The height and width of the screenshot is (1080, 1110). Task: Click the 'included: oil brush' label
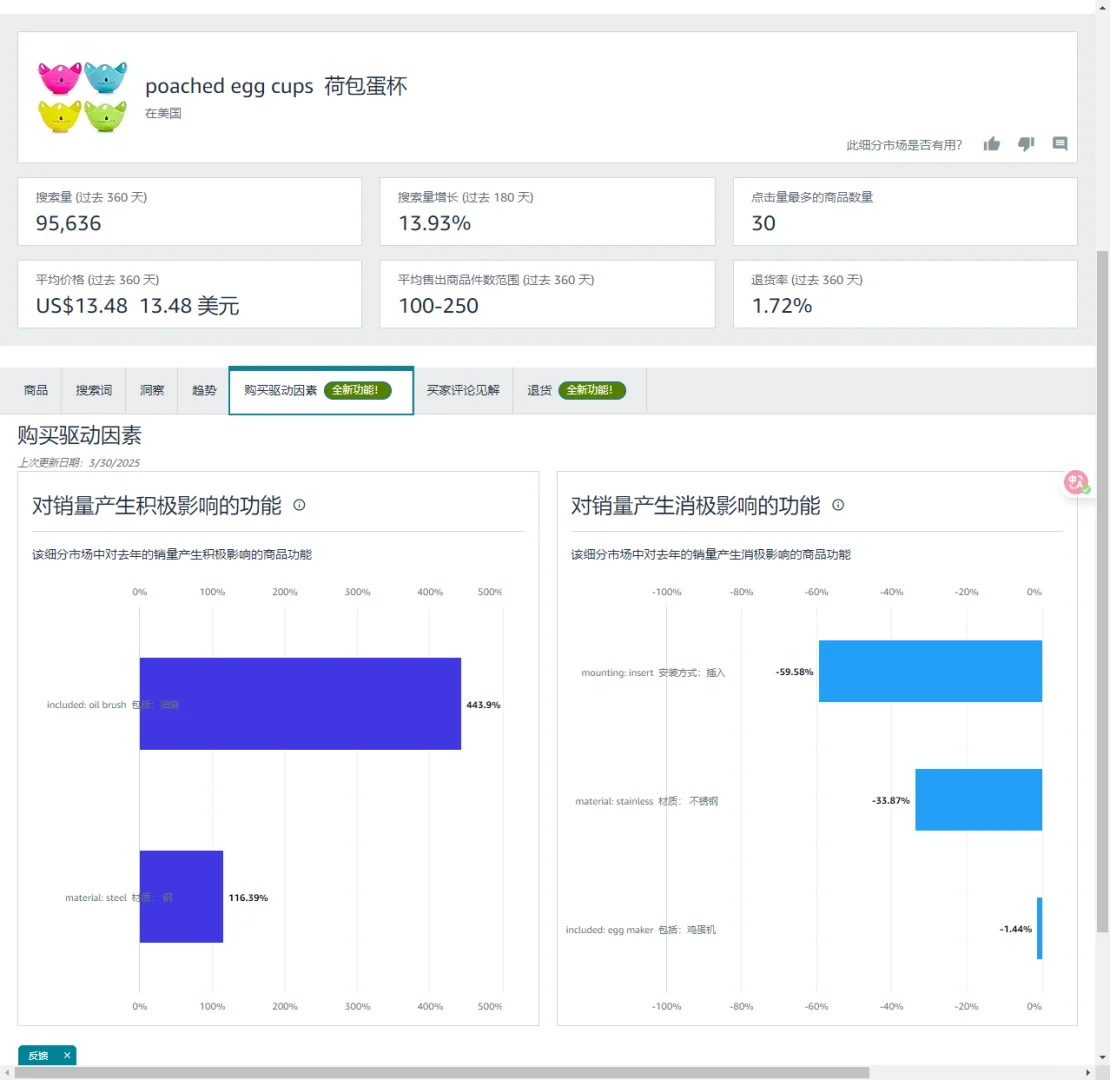click(x=86, y=704)
